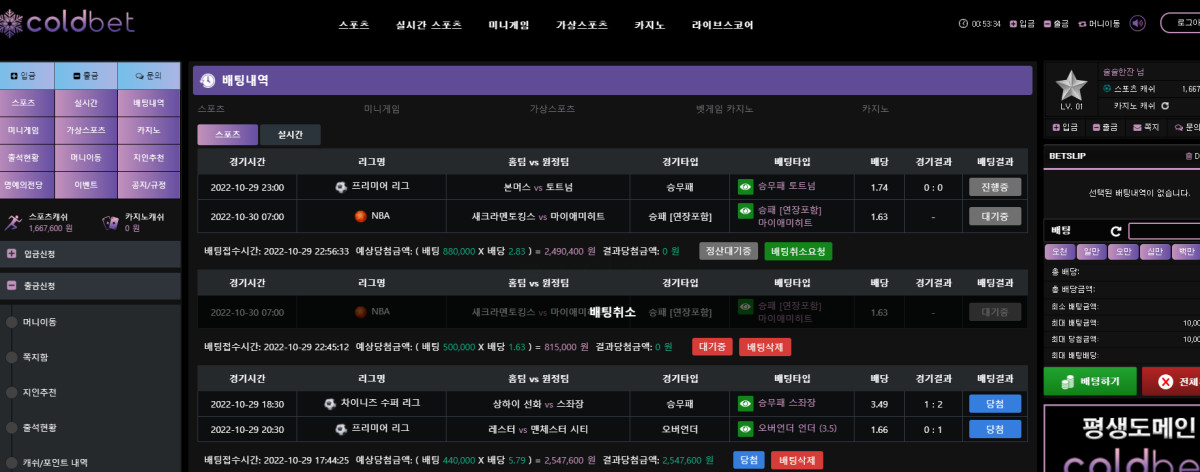Toggle eye icon on cancelled 마이애미히트 bet
Viewport: 1200px width, 472px height.
[745, 306]
